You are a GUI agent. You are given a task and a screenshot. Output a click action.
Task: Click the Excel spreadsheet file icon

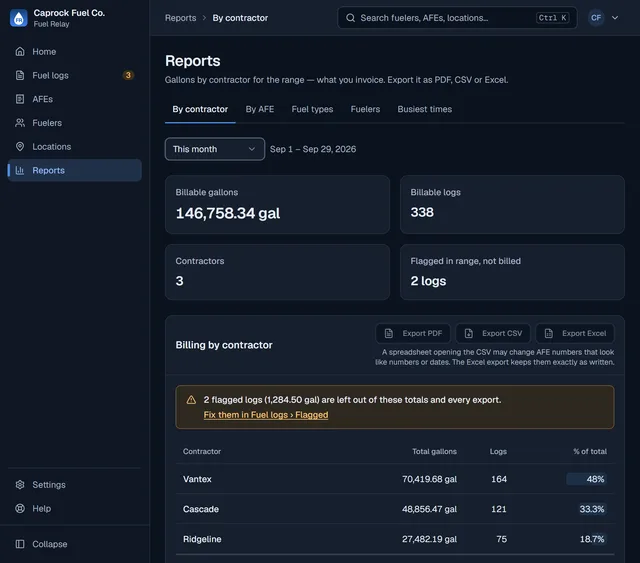pos(549,333)
